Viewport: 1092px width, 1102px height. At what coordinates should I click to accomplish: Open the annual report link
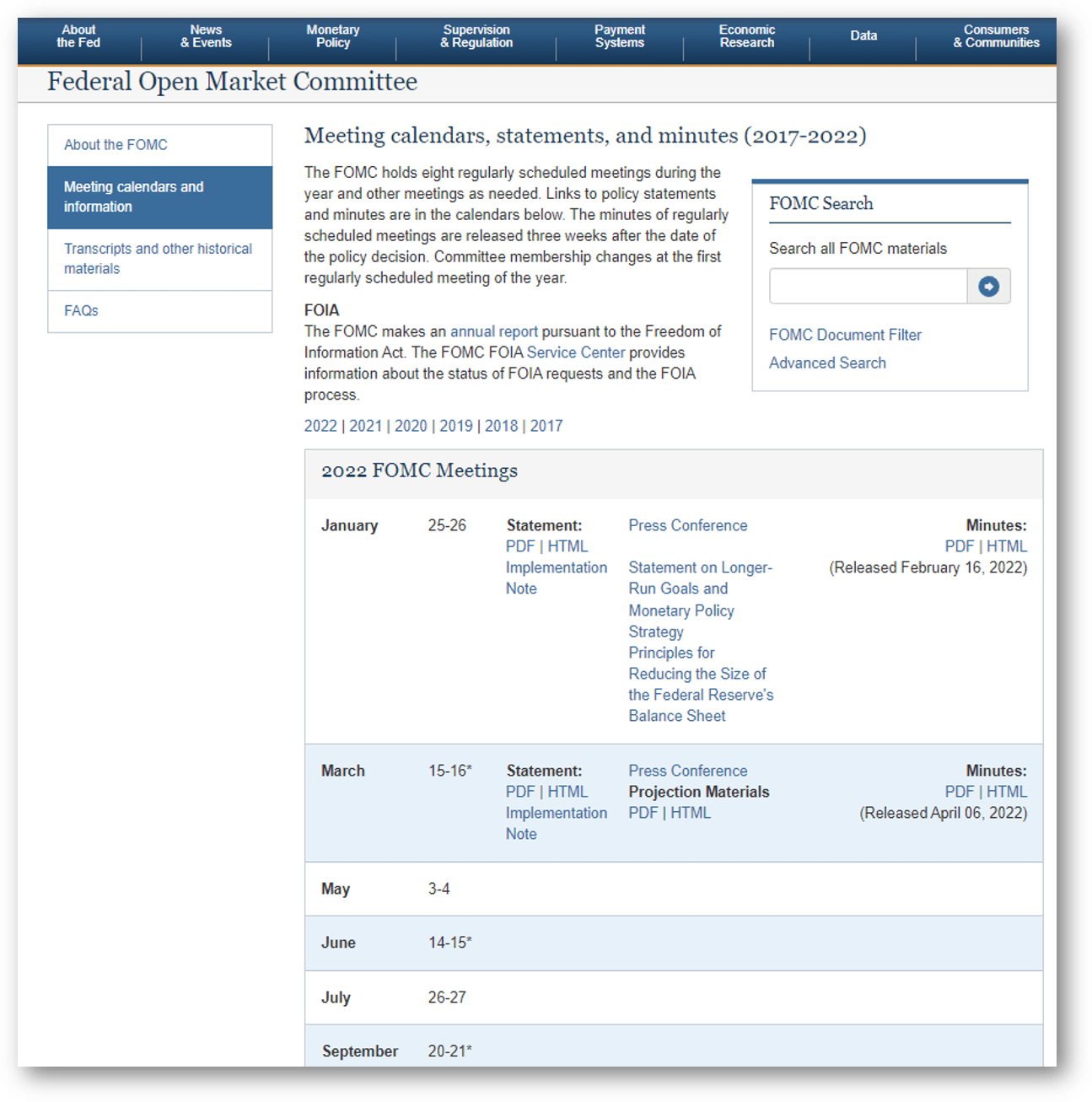[493, 331]
